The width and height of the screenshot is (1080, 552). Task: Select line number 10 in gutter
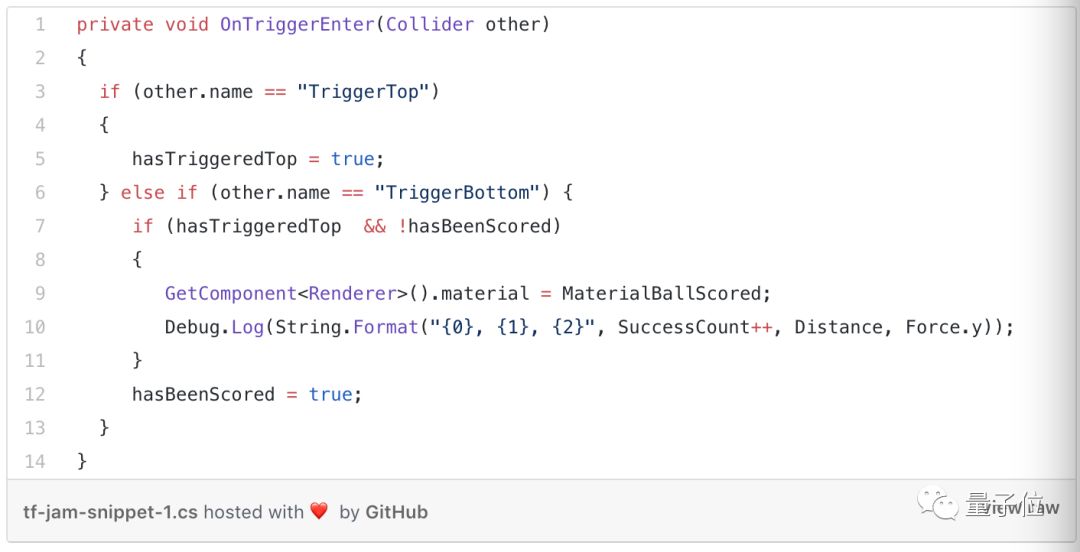click(x=35, y=327)
